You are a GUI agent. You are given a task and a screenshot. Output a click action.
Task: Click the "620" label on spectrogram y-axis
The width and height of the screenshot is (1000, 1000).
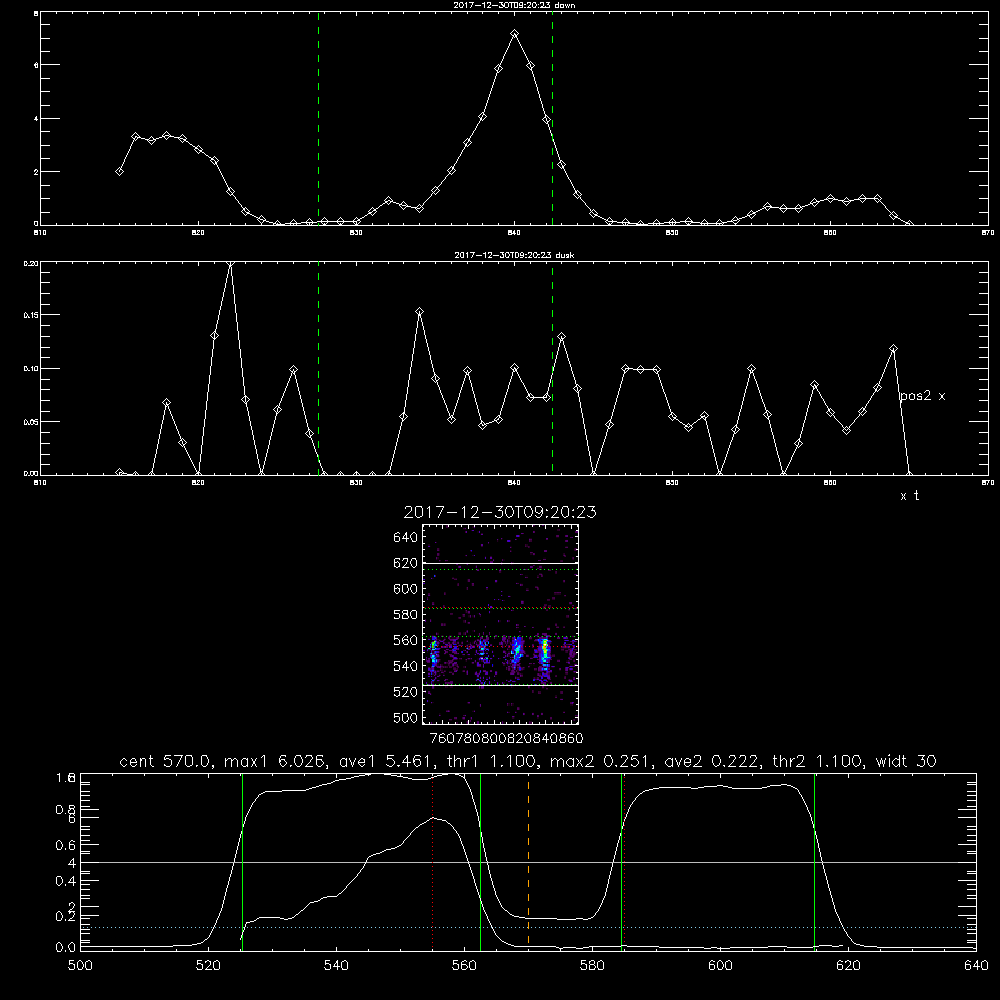pyautogui.click(x=406, y=563)
